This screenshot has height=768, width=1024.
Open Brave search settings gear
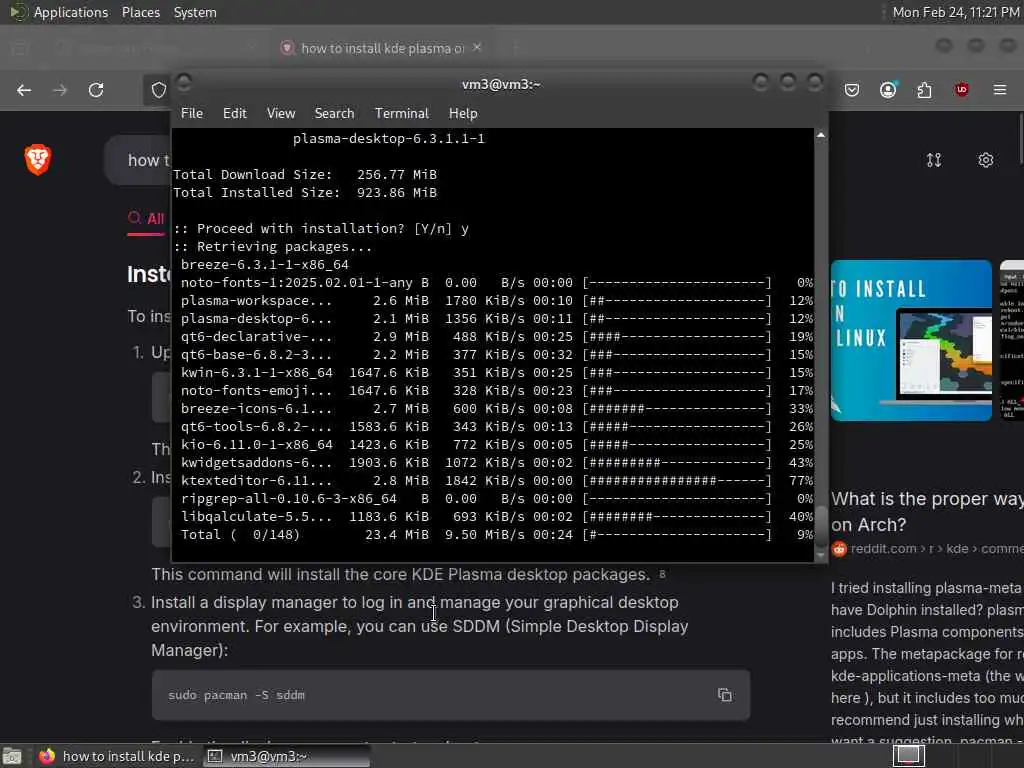tap(985, 160)
